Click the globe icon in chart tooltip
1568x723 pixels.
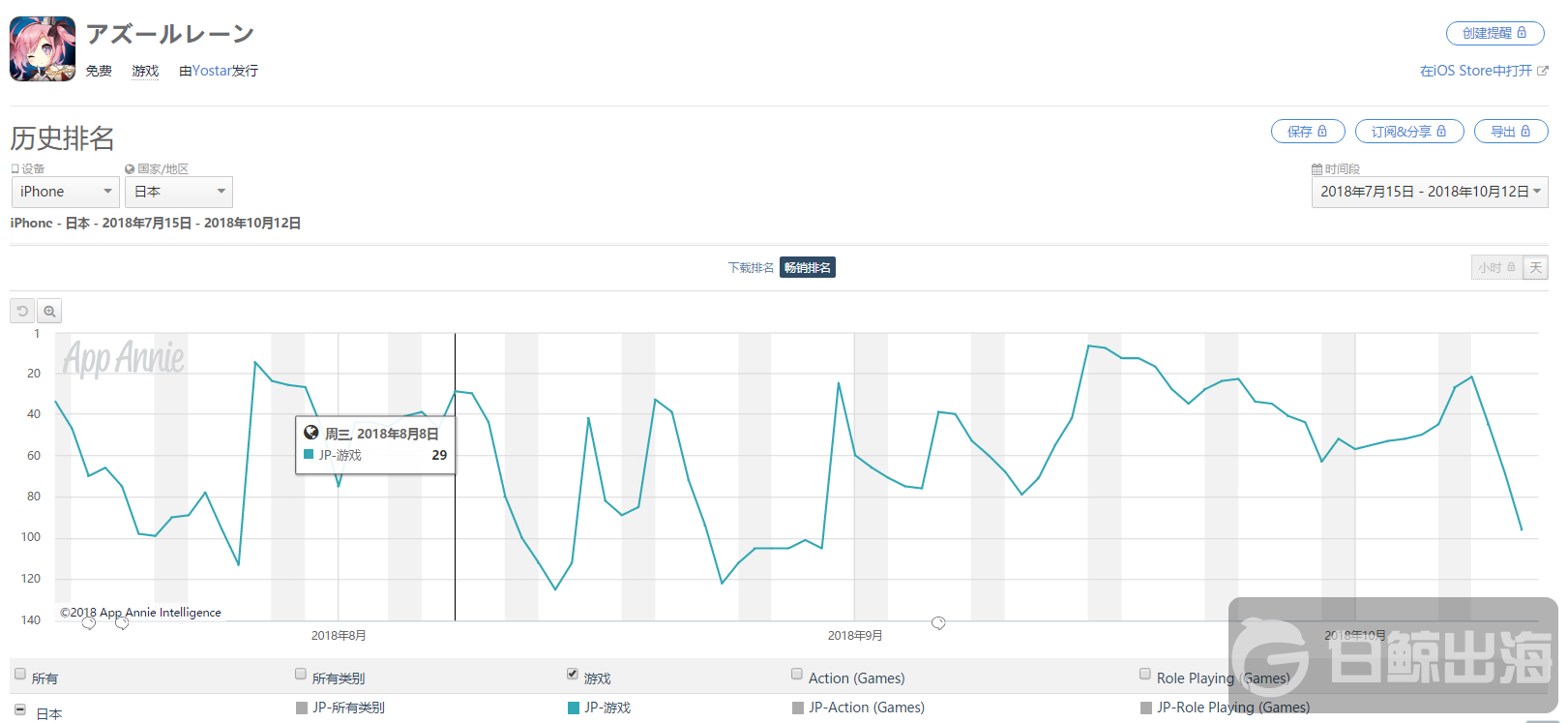click(x=311, y=433)
